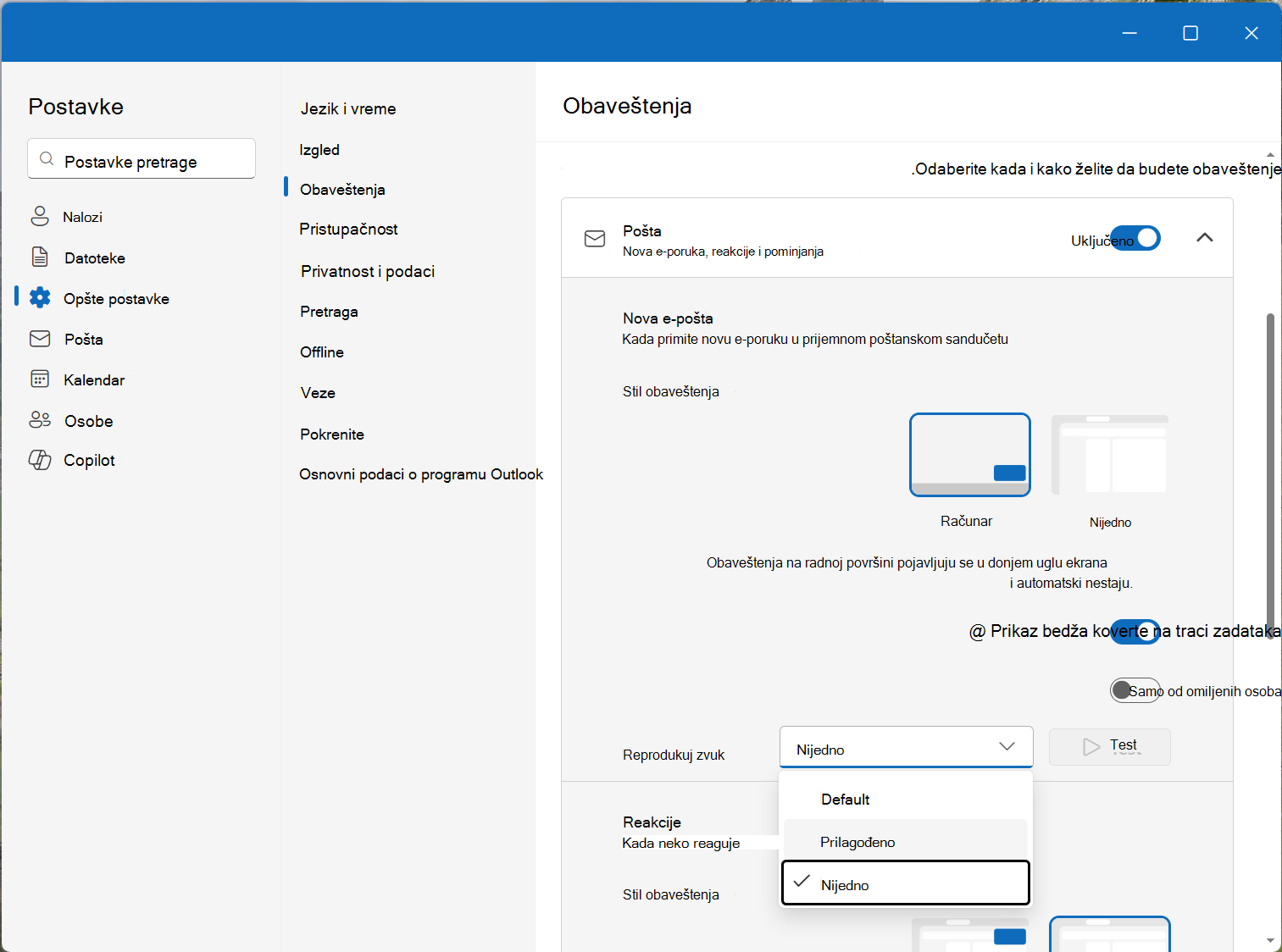Click the Test sound button
1282x952 pixels.
1109,747
